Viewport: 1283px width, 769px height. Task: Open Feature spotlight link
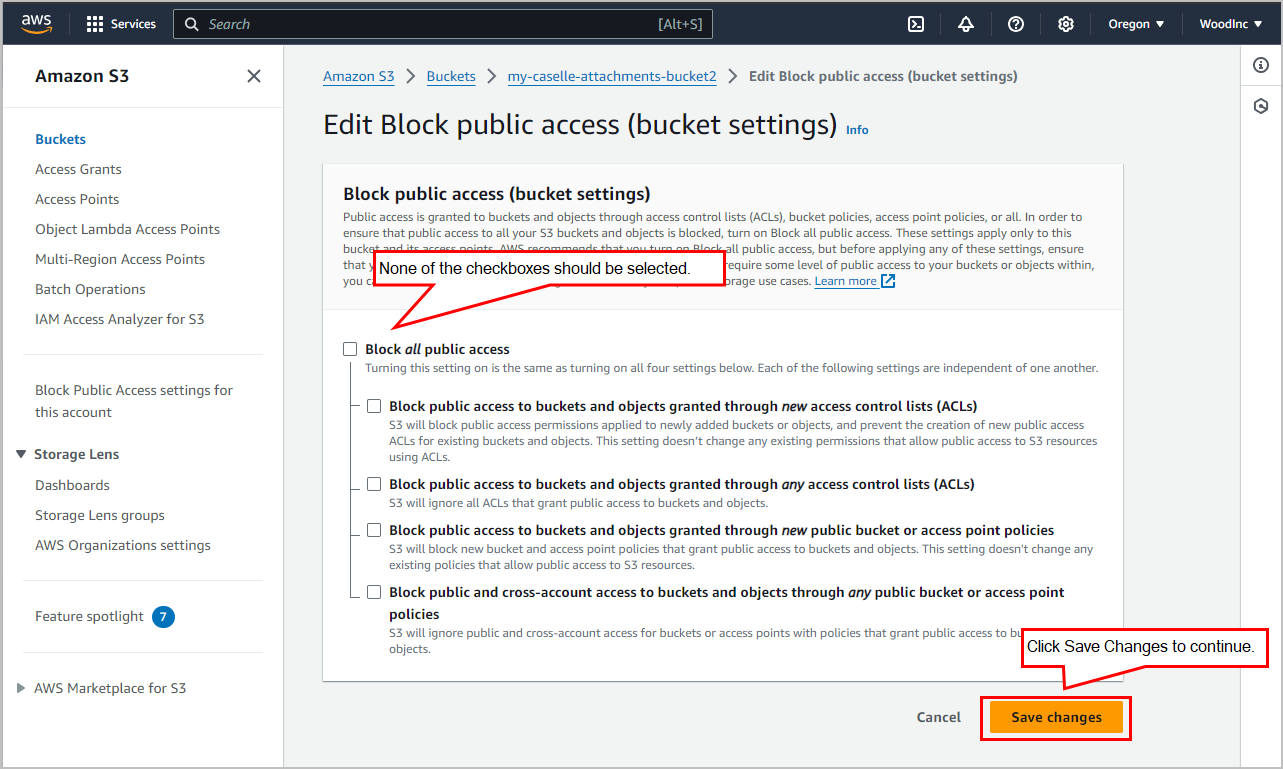(x=89, y=616)
